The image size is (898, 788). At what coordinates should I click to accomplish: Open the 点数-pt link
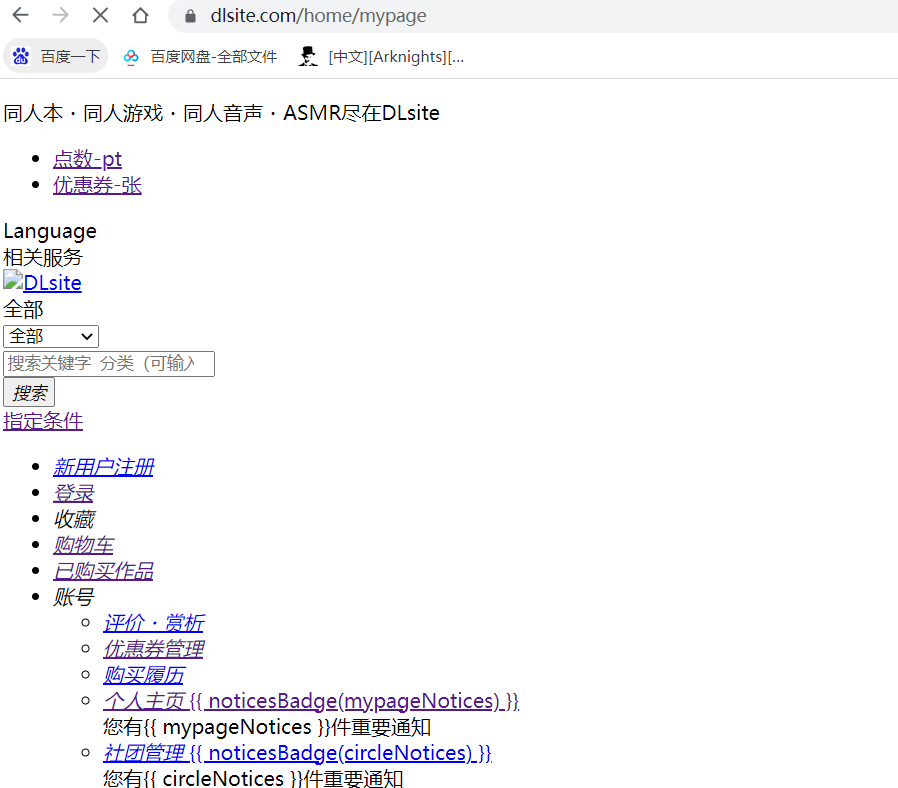point(87,159)
